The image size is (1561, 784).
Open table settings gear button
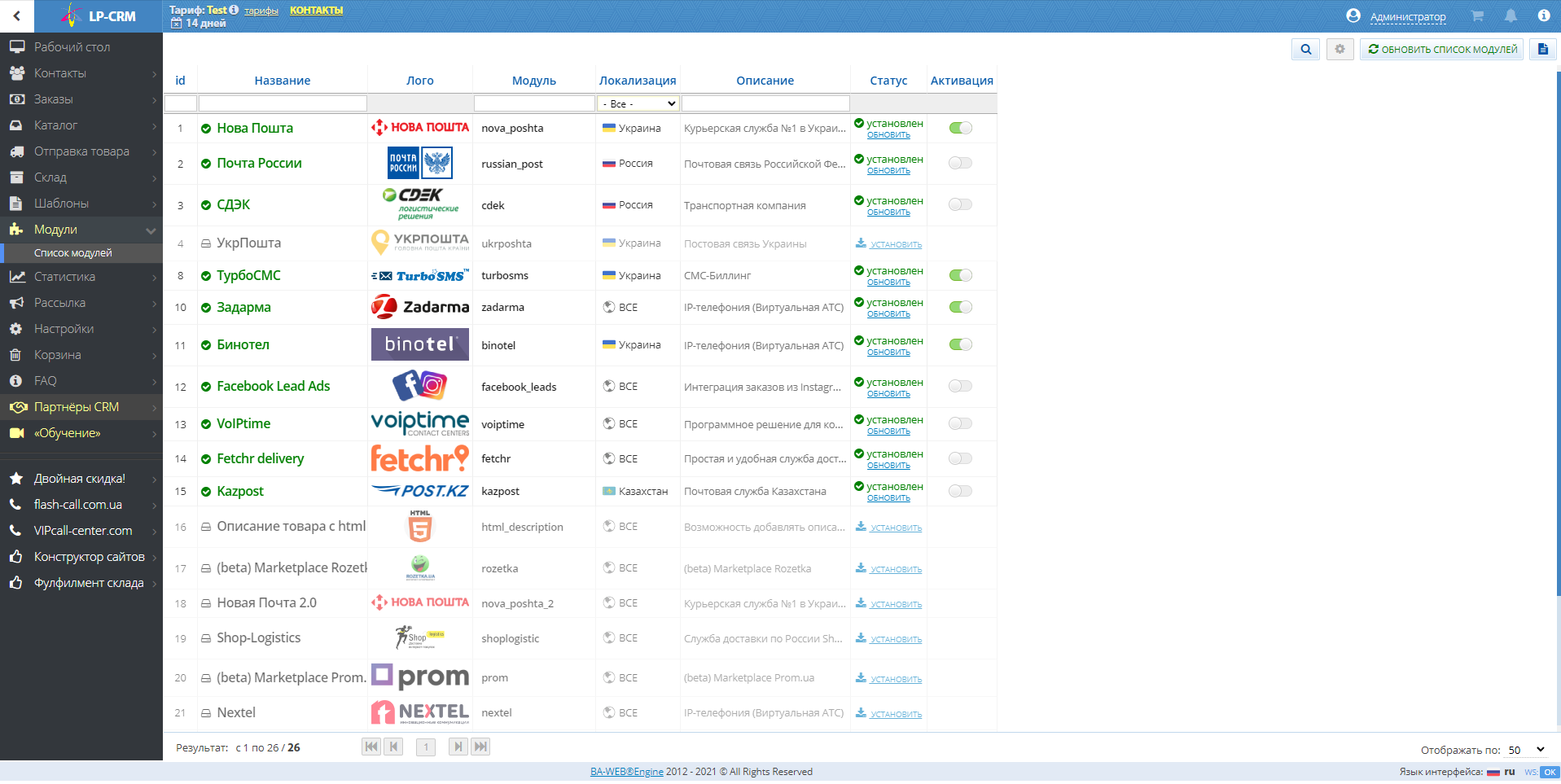1340,50
